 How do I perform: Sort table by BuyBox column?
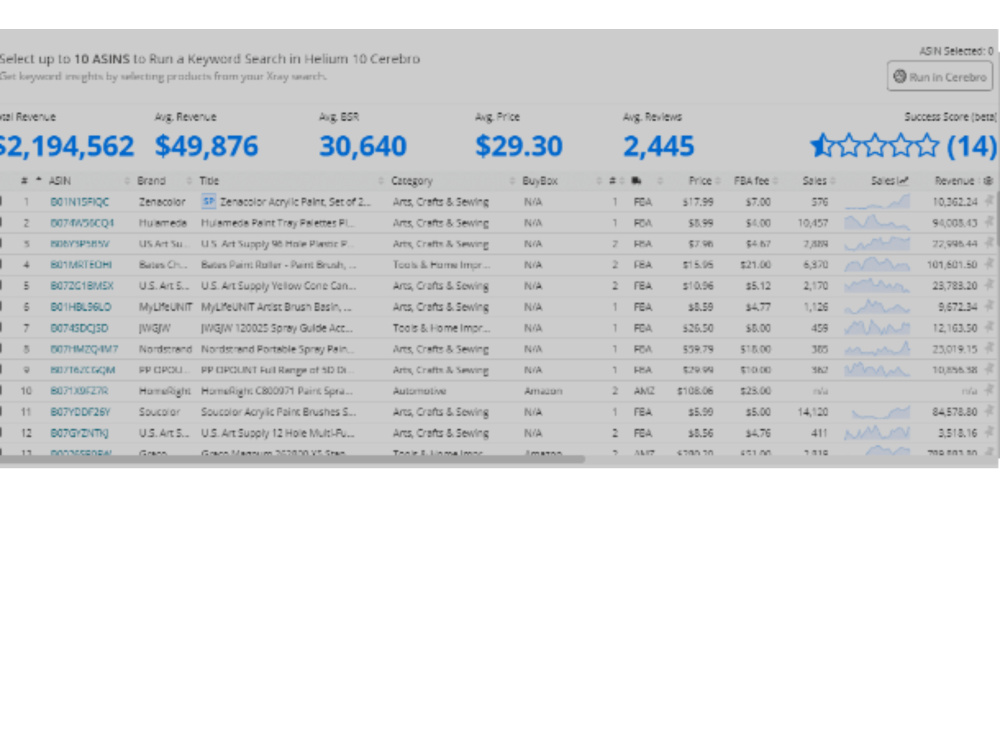pyautogui.click(x=540, y=181)
